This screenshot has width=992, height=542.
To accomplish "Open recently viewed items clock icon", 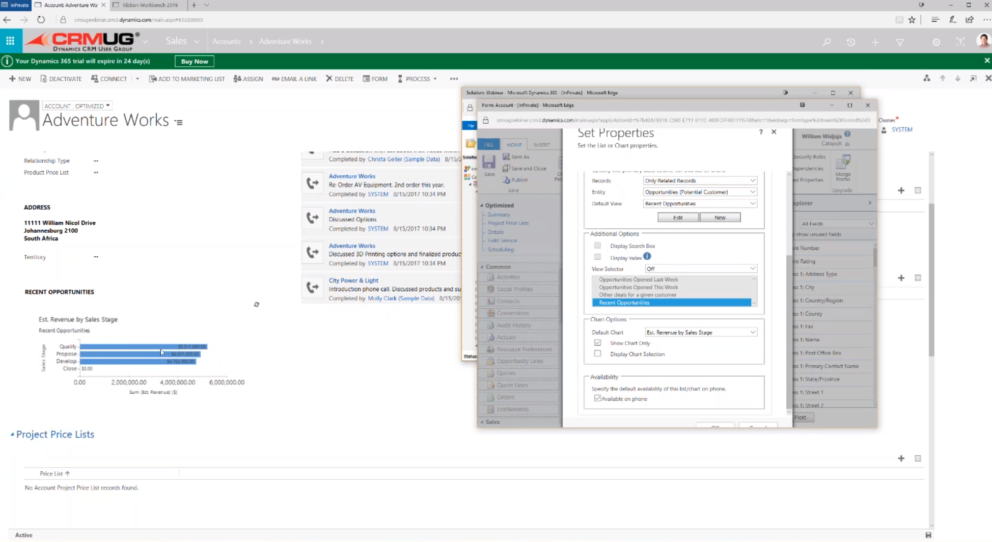I will click(x=851, y=42).
